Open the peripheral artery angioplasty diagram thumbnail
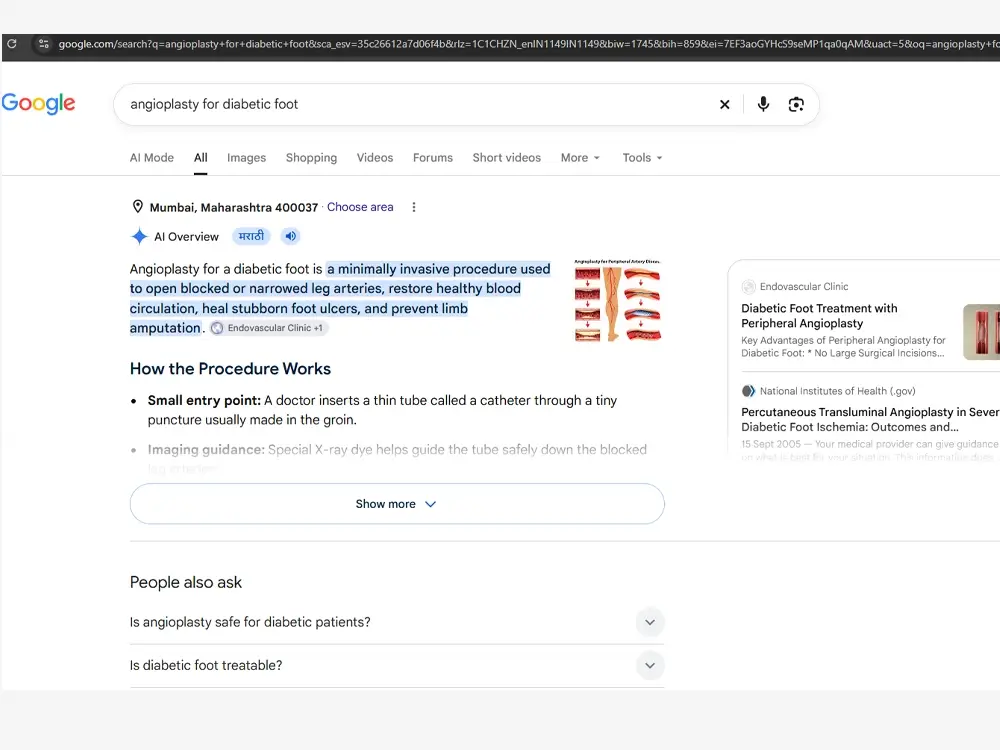This screenshot has height=750, width=1000. (617, 300)
